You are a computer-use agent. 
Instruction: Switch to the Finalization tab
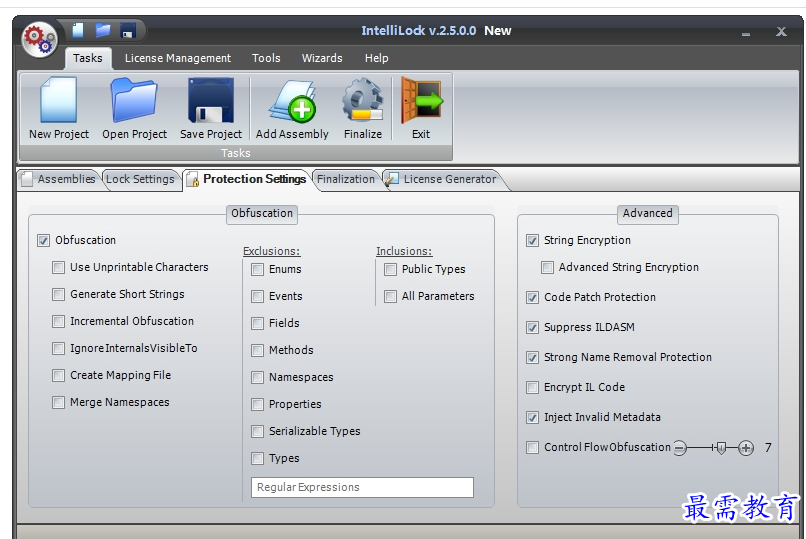(346, 179)
